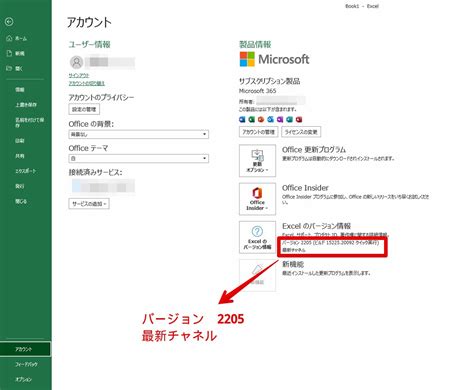Click the Publisher product icon
Viewport: 474px width, 390px height.
click(289, 119)
